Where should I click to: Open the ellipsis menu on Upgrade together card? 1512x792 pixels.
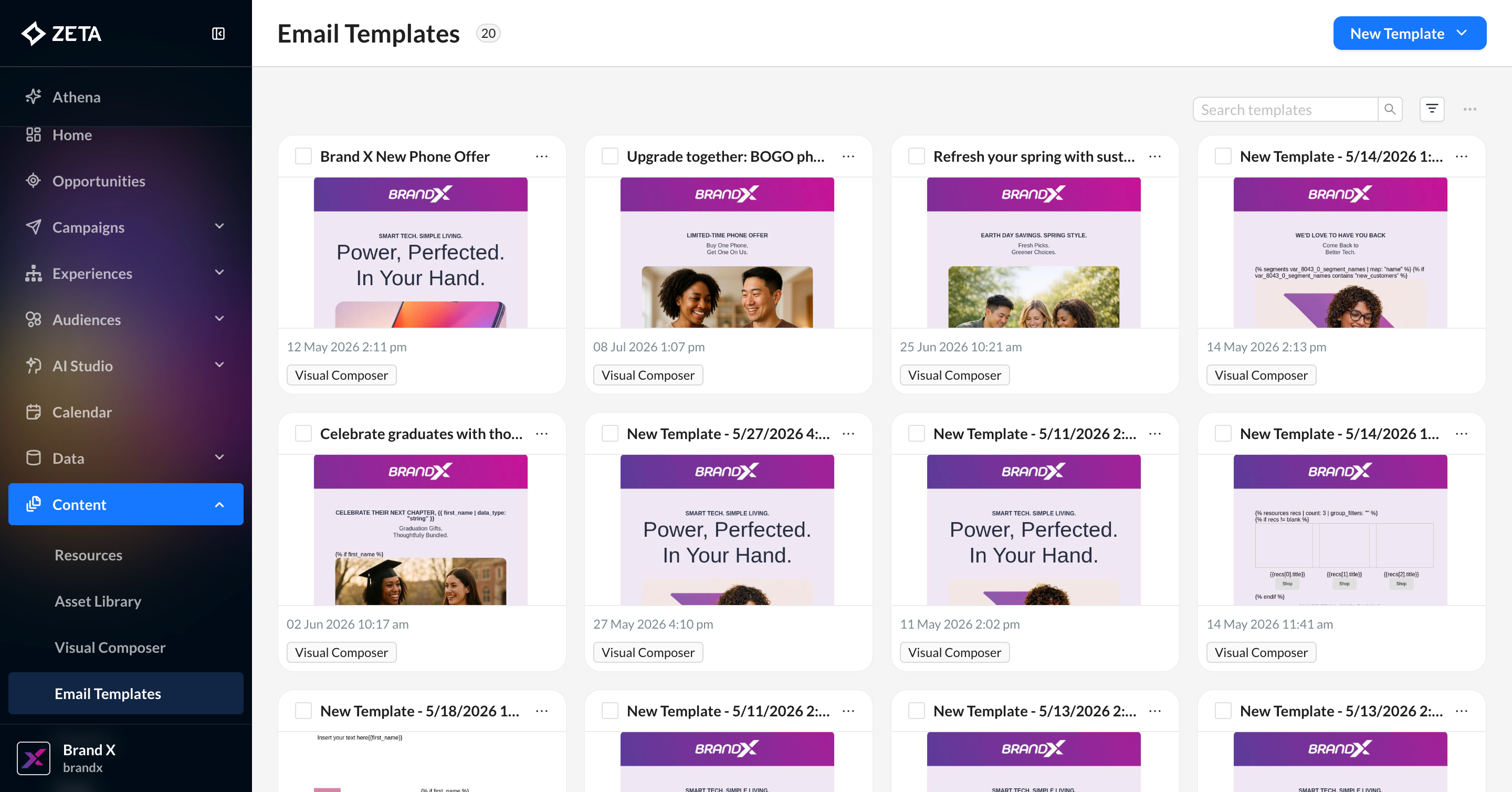[x=848, y=156]
